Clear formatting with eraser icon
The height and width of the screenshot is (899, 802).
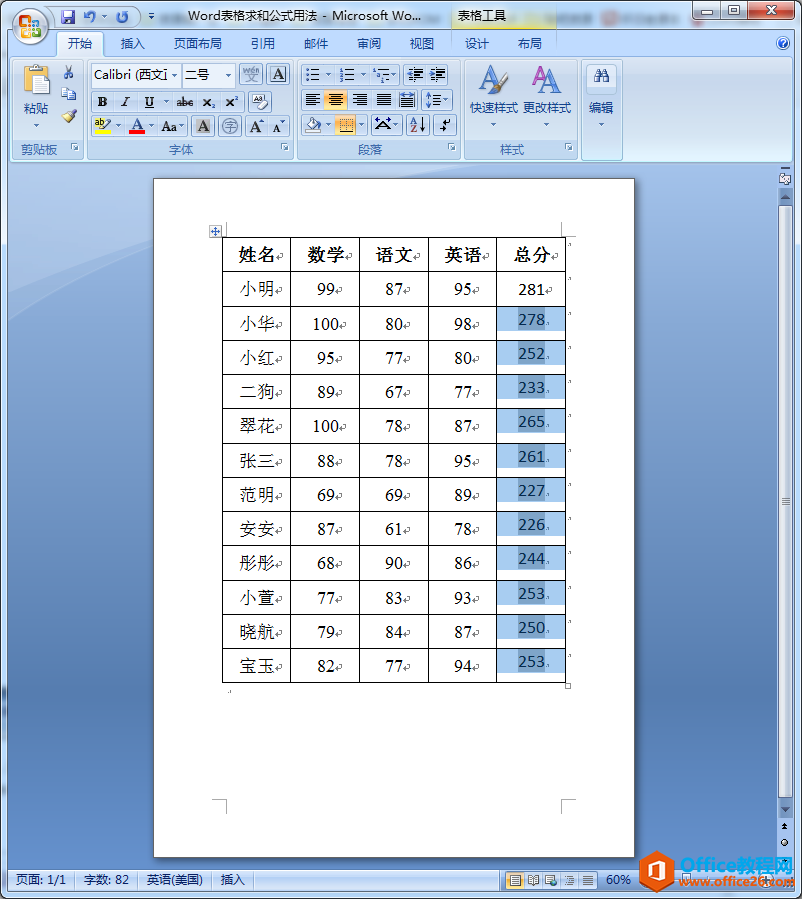point(260,102)
